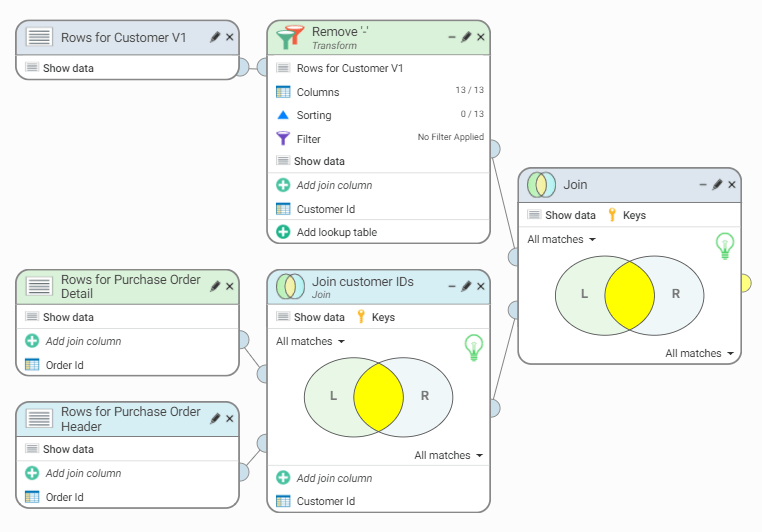
Task: Expand the upper All matches dropdown in Join customer IDs
Action: pos(310,341)
